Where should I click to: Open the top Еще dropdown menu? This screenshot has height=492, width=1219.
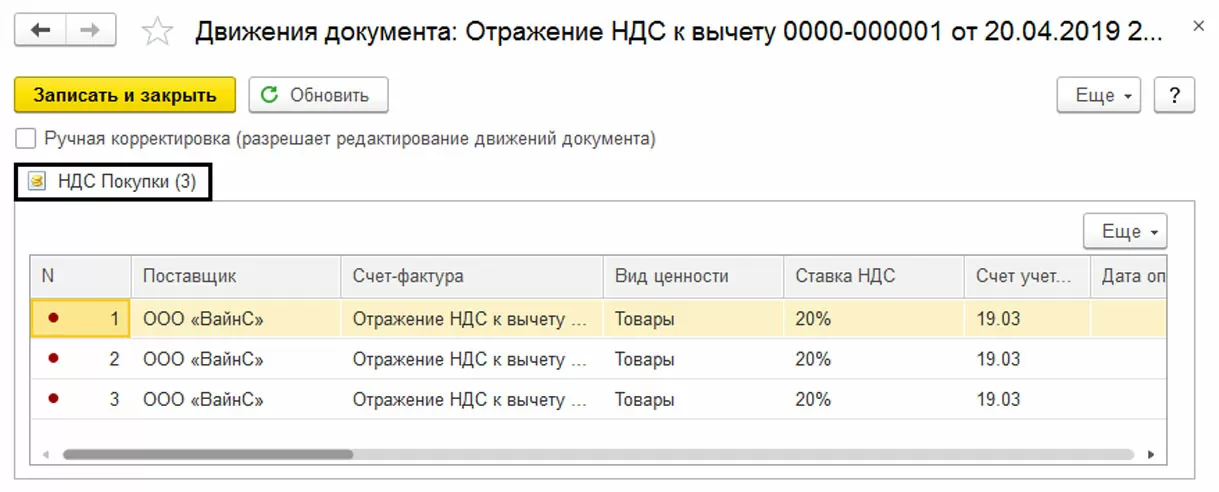[1099, 95]
